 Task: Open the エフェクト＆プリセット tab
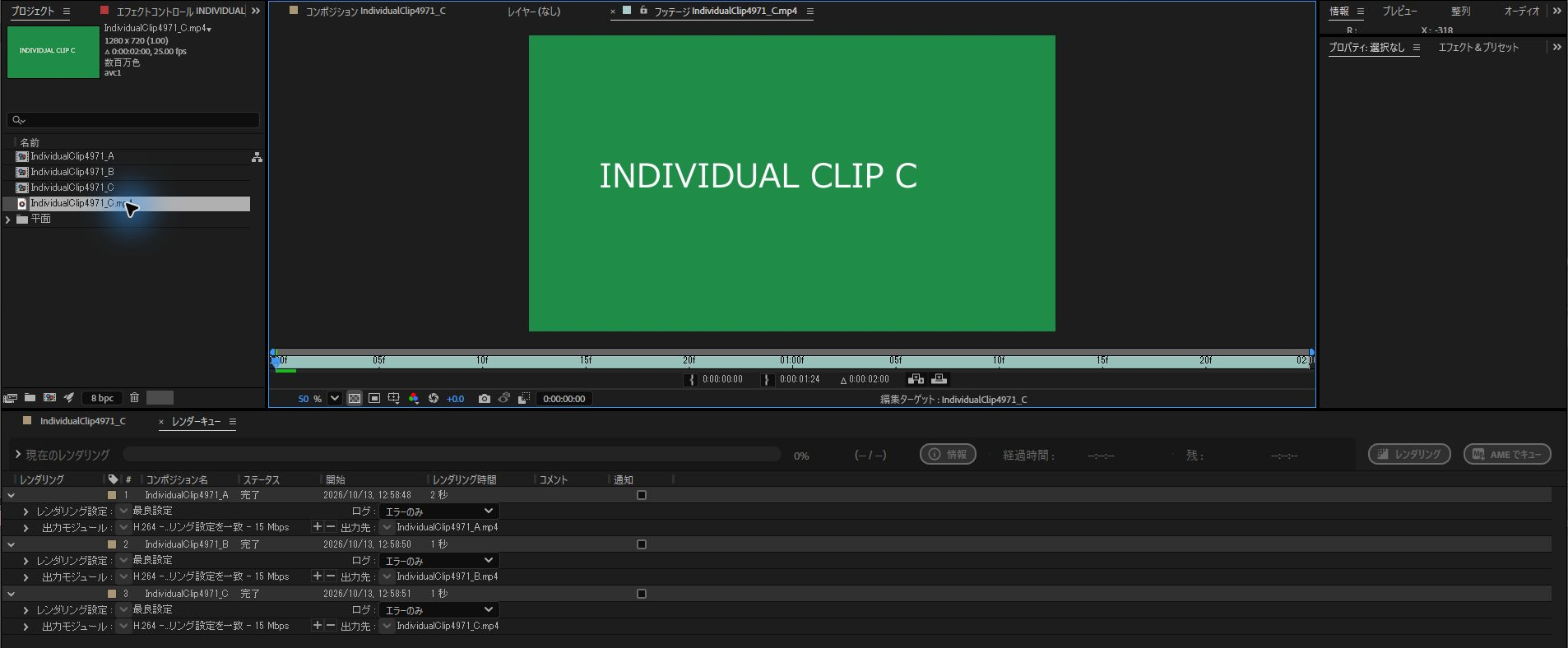1478,48
